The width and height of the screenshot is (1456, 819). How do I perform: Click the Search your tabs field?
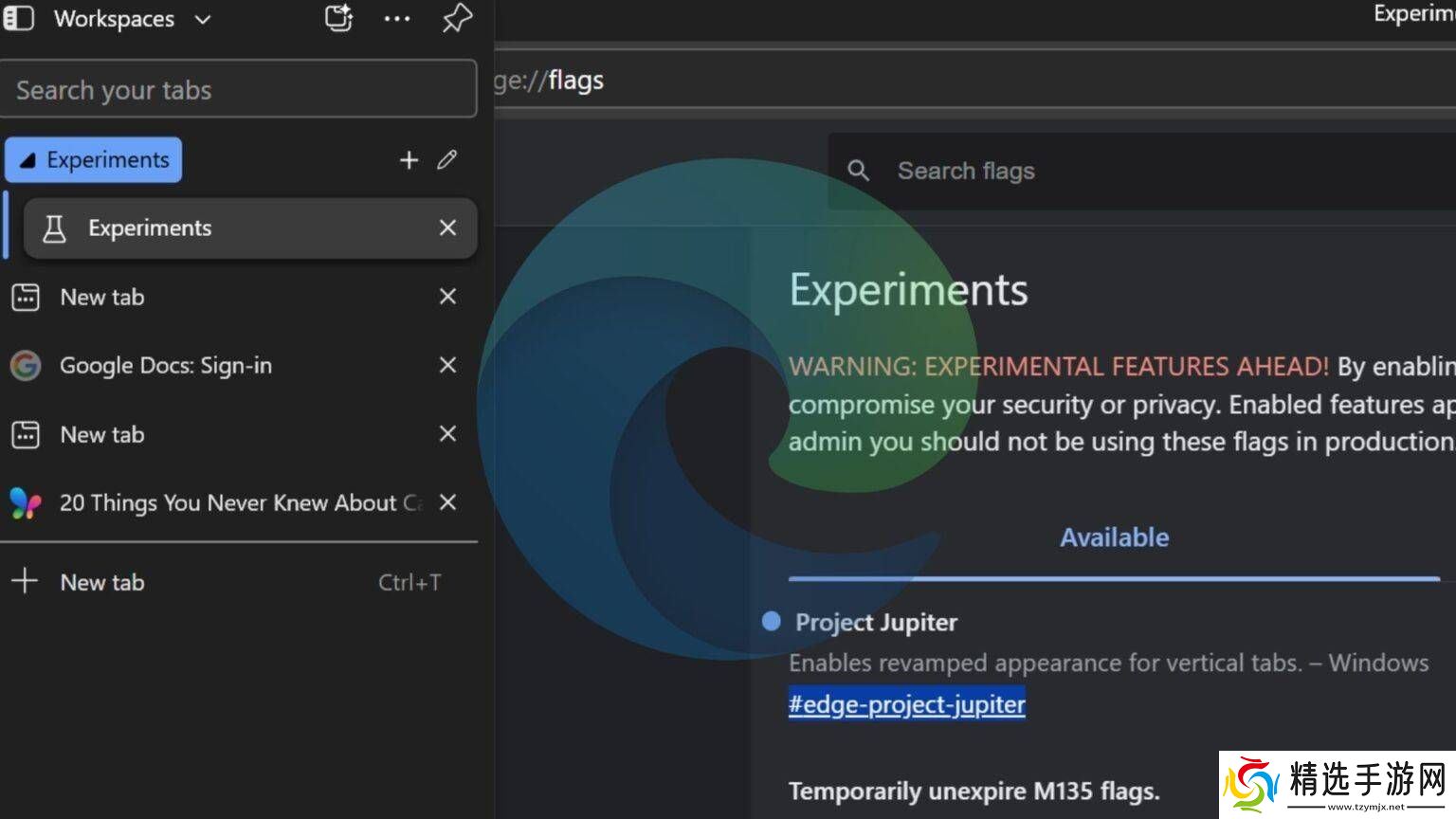238,89
